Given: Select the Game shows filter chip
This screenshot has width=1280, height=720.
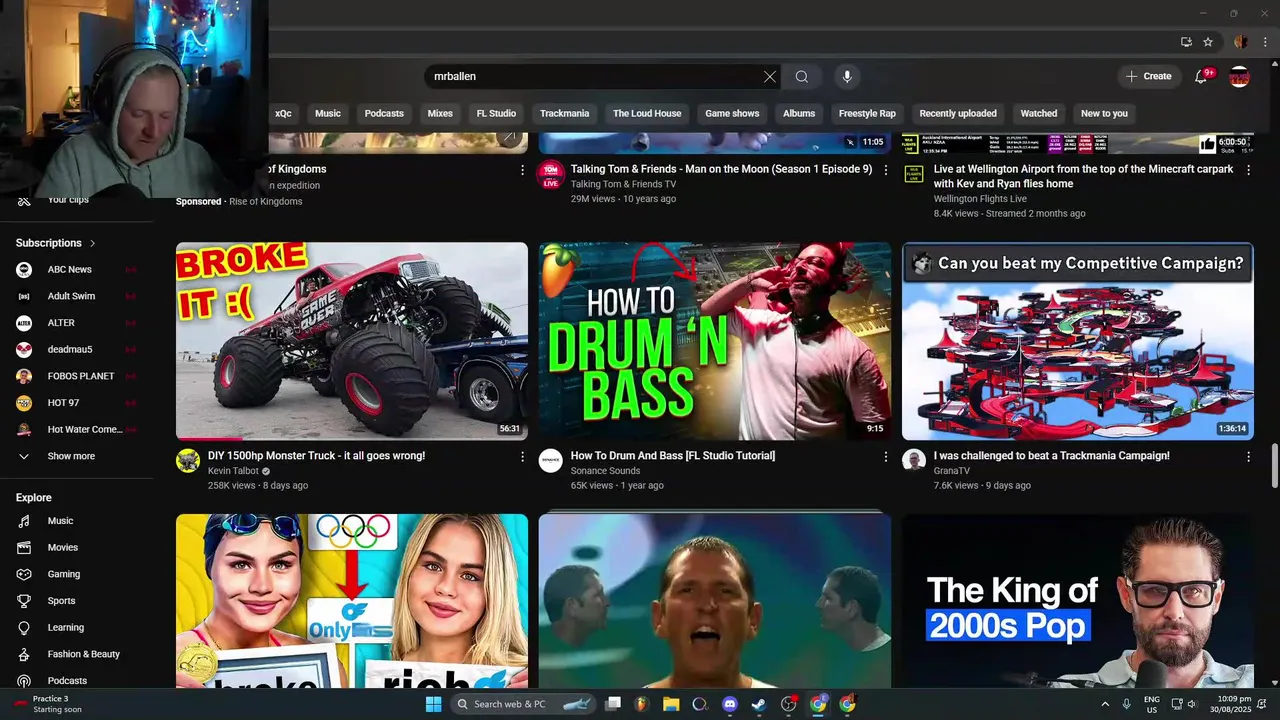Looking at the screenshot, I should click(x=732, y=113).
